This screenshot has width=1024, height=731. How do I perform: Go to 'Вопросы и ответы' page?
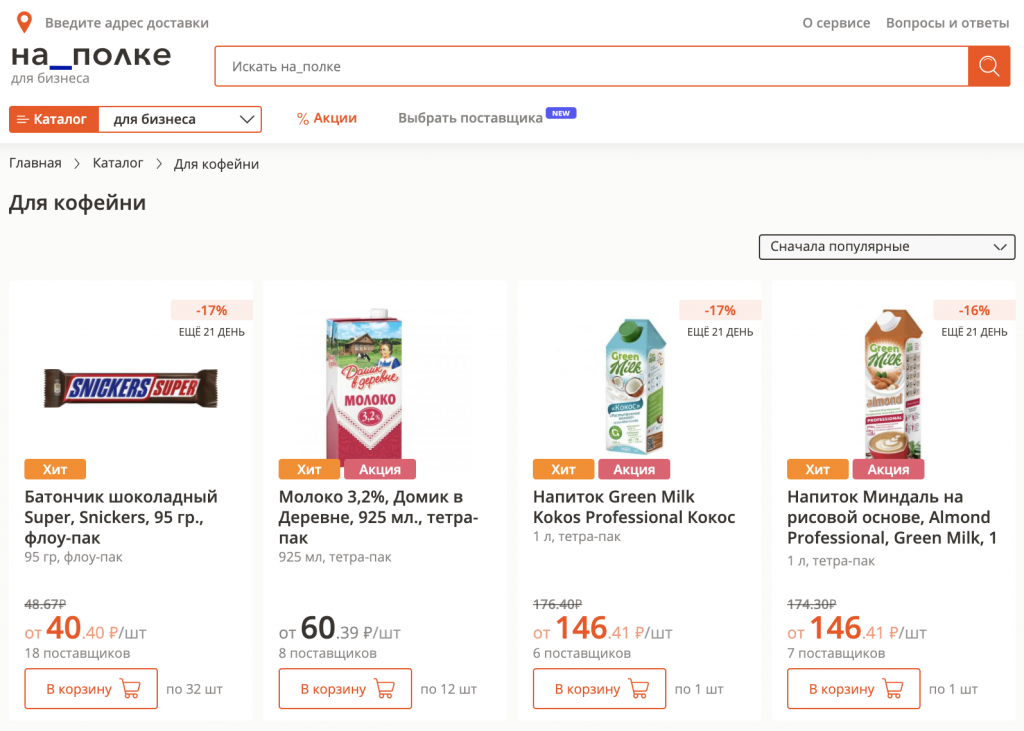pos(947,23)
